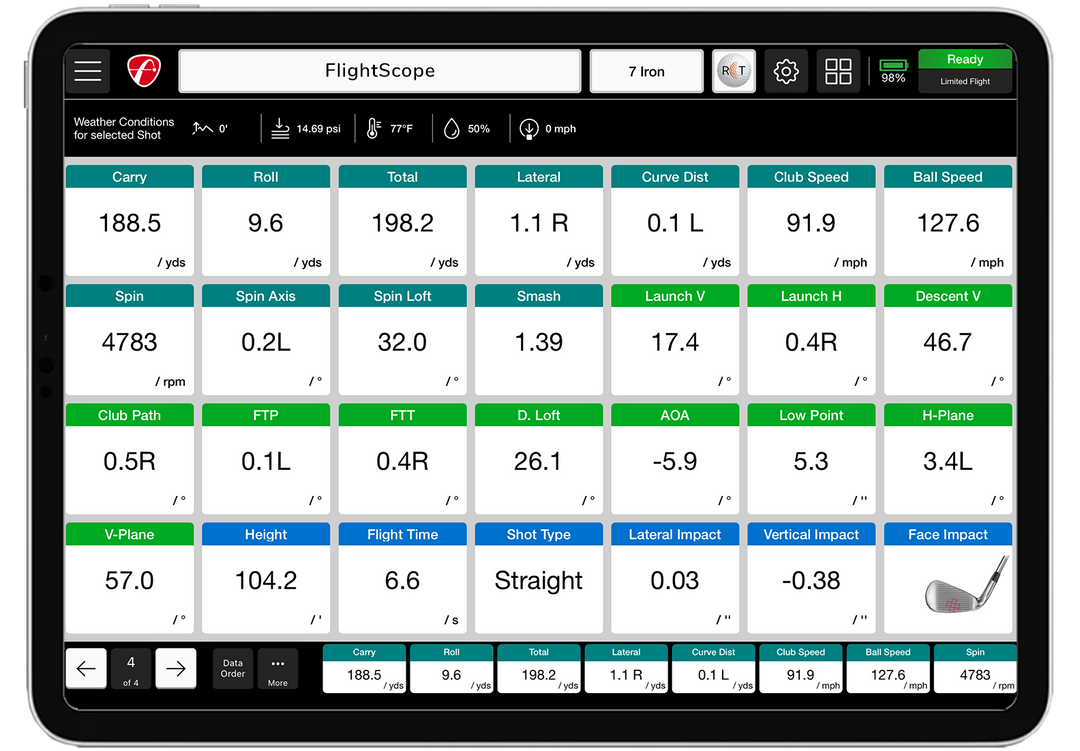Select the D. Loft tile
1080x751 pixels.
tap(539, 459)
